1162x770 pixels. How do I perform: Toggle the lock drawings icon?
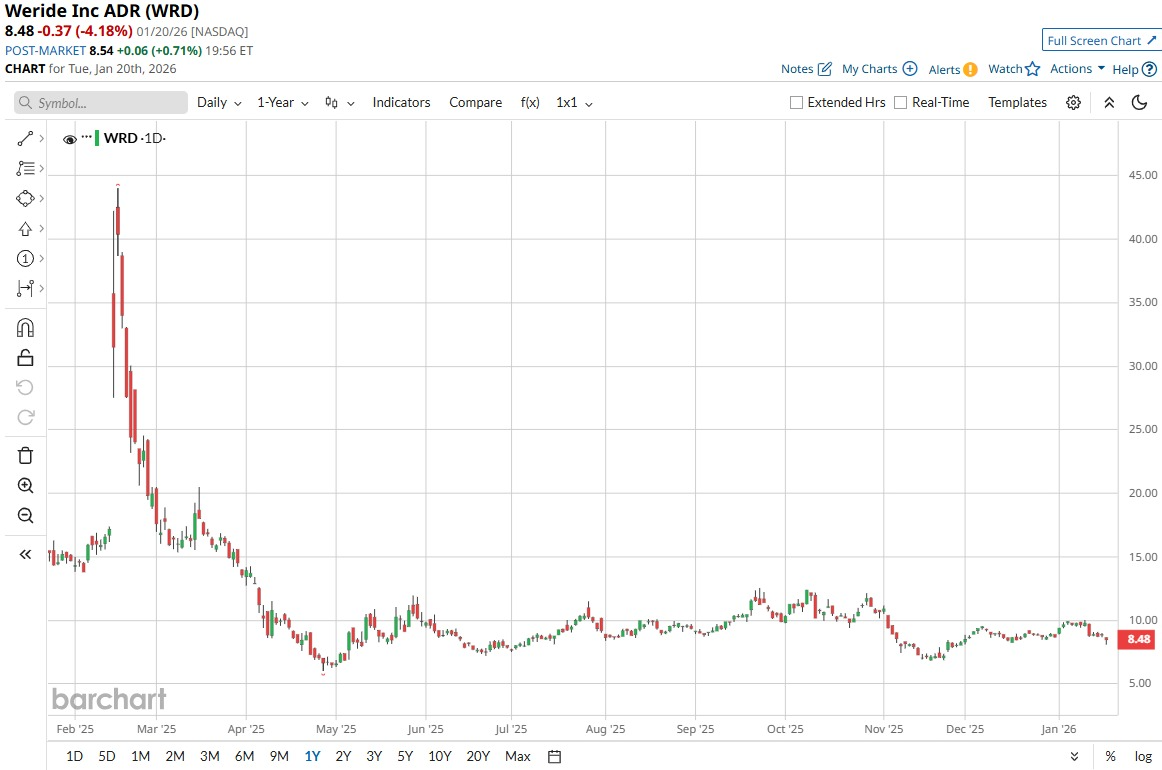25,358
